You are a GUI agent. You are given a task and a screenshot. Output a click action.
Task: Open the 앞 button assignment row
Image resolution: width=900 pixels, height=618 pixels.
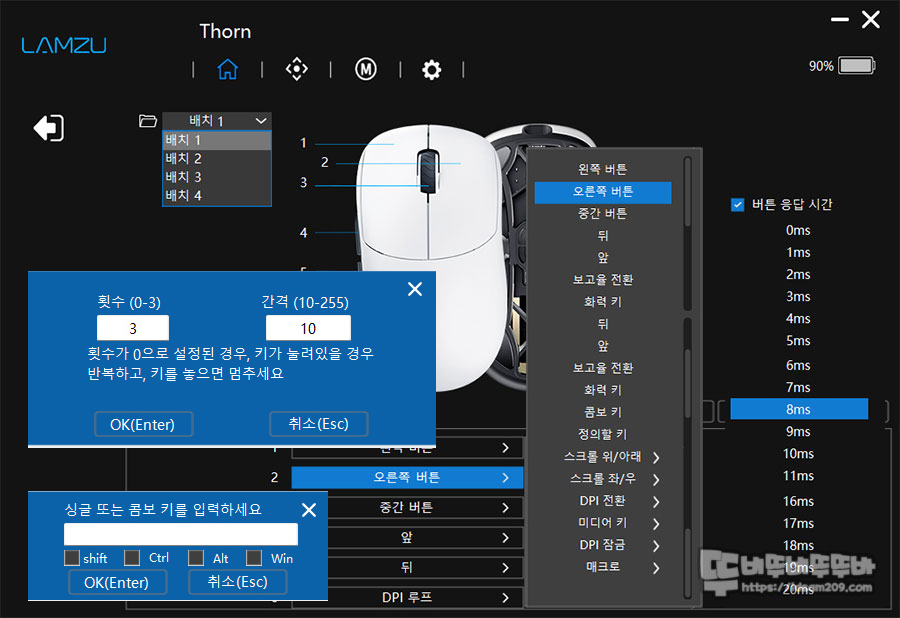[407, 538]
